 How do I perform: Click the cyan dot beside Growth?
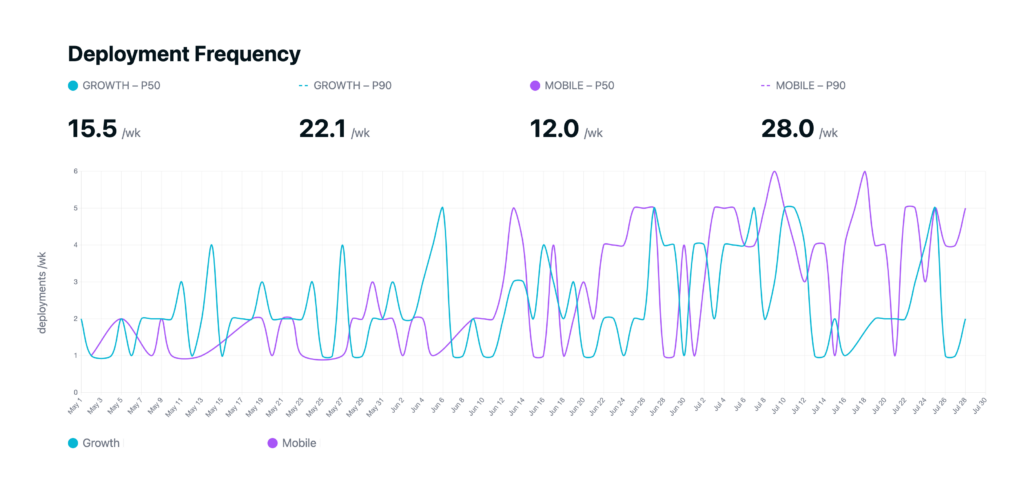[x=73, y=443]
